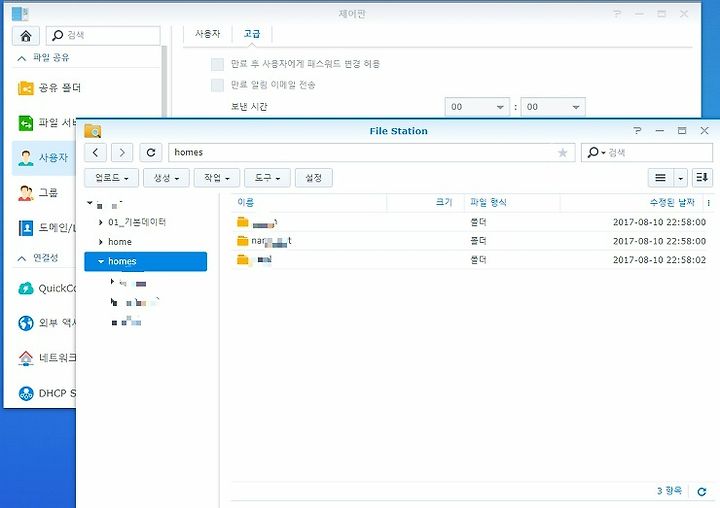
Task: Click File Station search input field
Action: tap(647, 152)
